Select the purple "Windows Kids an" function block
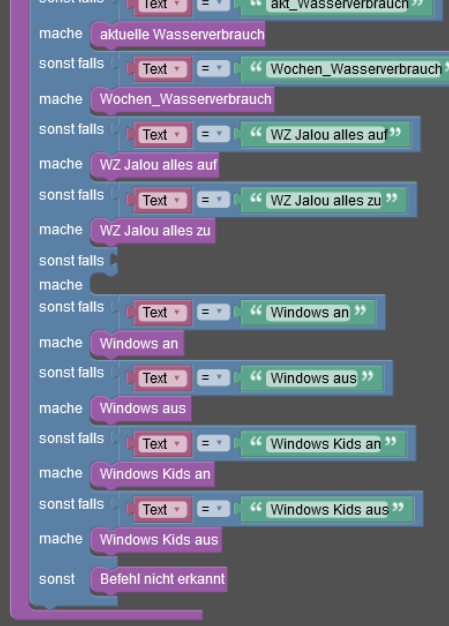Image resolution: width=449 pixels, height=626 pixels. (x=153, y=474)
